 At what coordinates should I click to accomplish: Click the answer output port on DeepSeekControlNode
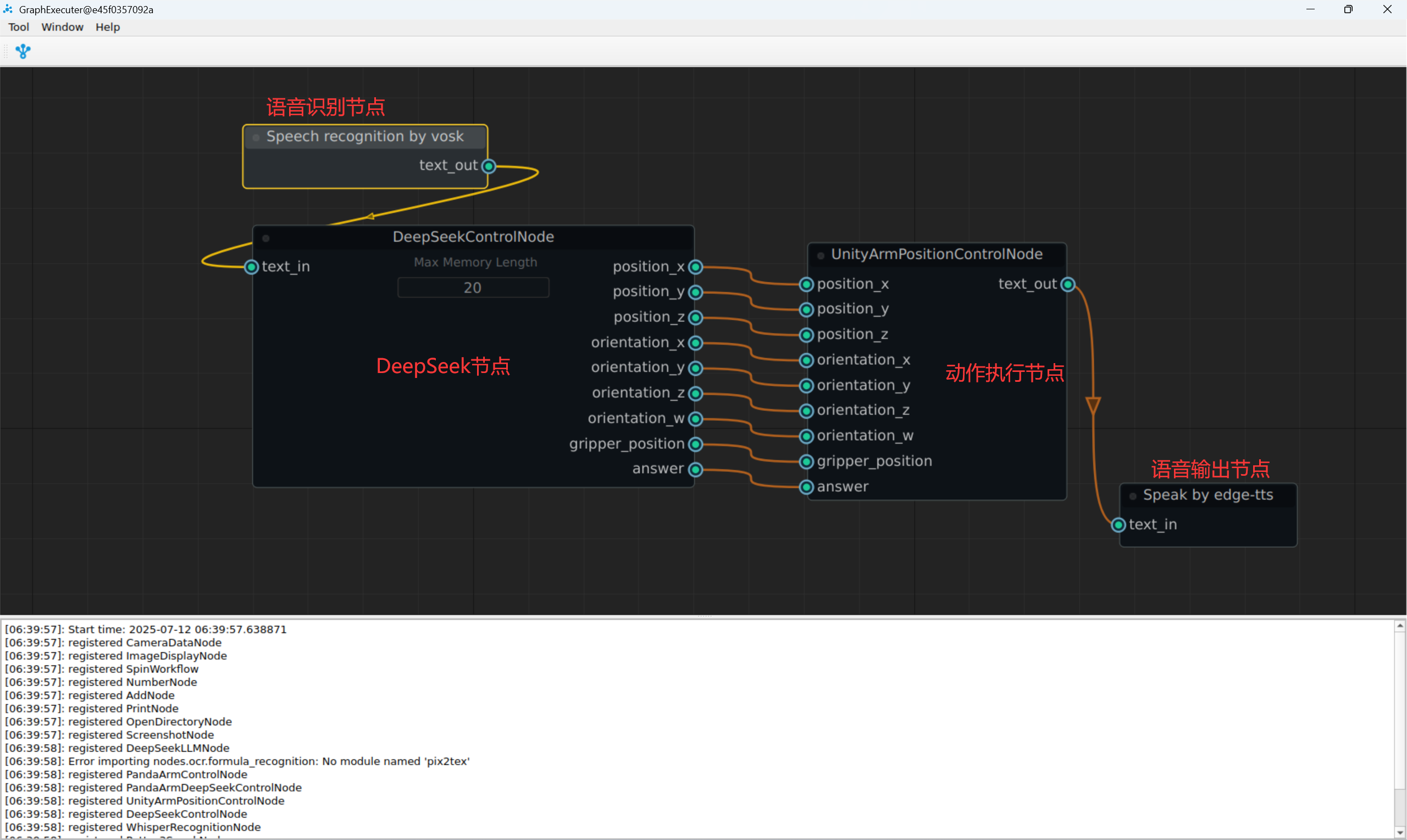pyautogui.click(x=696, y=469)
